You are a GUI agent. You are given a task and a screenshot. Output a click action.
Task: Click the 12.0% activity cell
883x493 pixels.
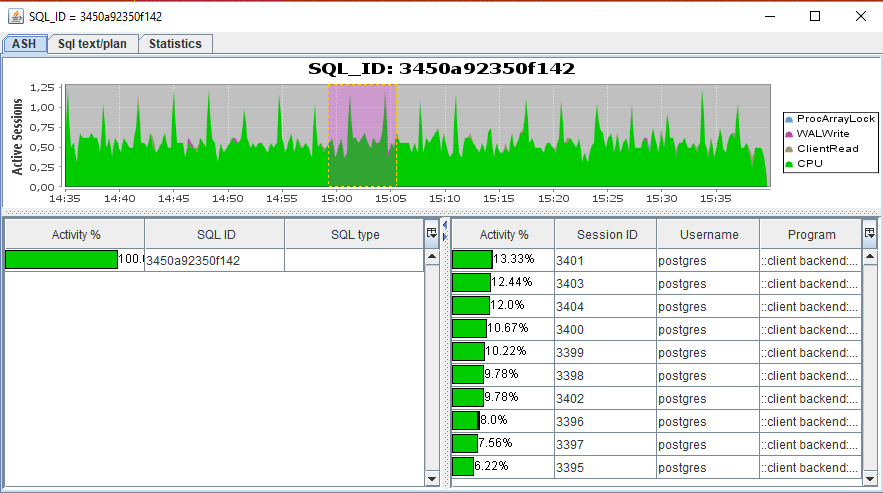coord(503,306)
